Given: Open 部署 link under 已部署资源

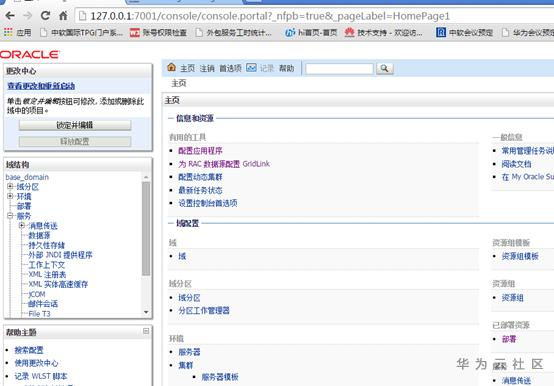Looking at the screenshot, I should click(x=509, y=339).
